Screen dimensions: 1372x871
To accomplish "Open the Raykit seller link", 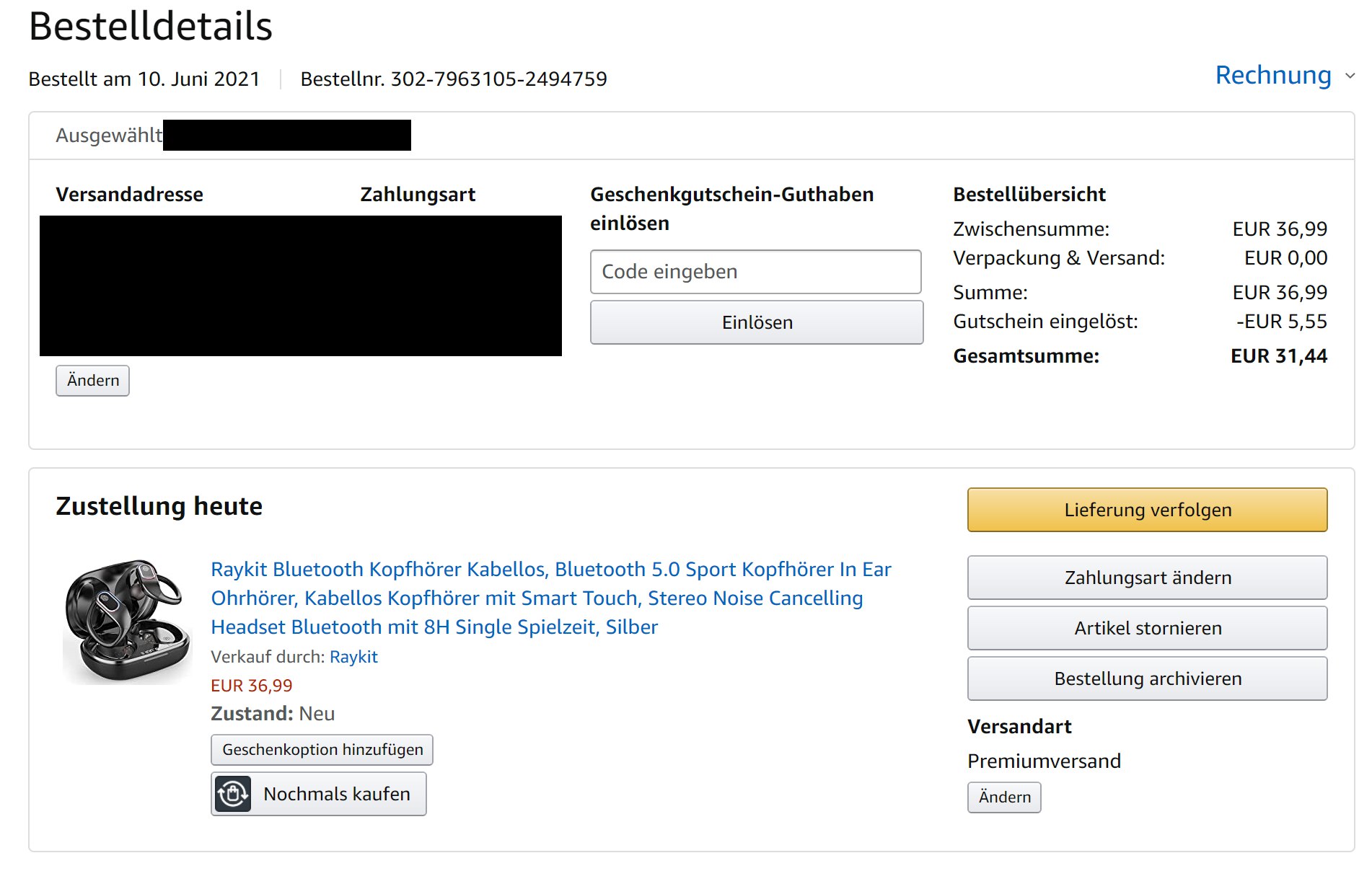I will [x=353, y=657].
